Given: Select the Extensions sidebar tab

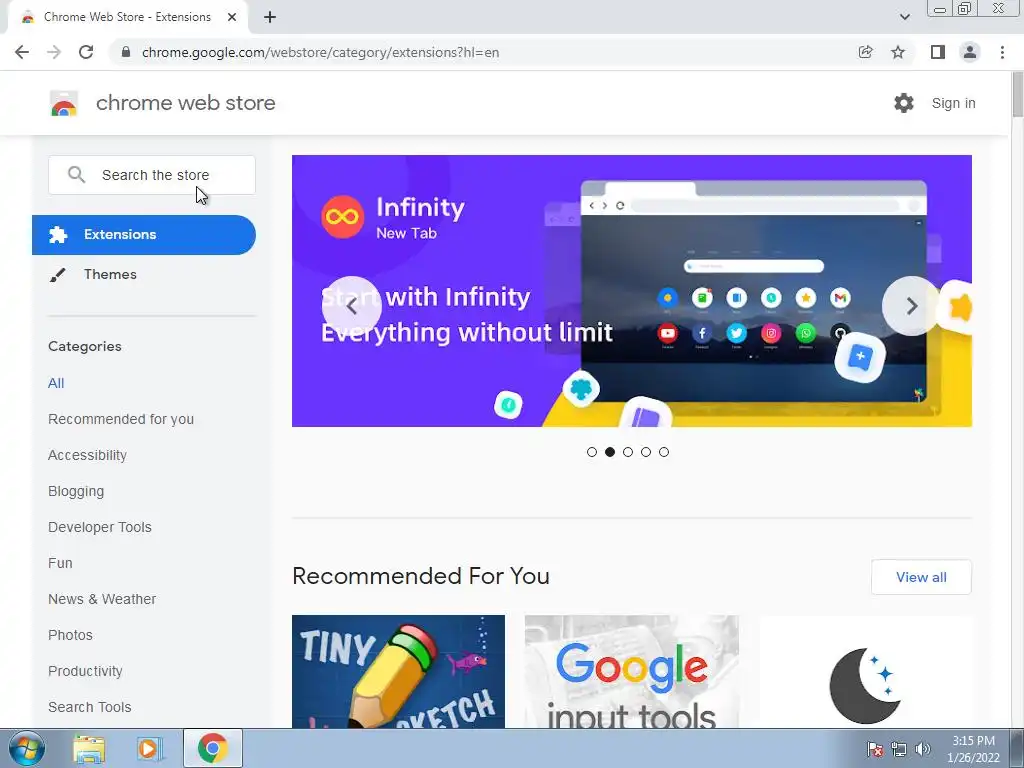Looking at the screenshot, I should [144, 235].
